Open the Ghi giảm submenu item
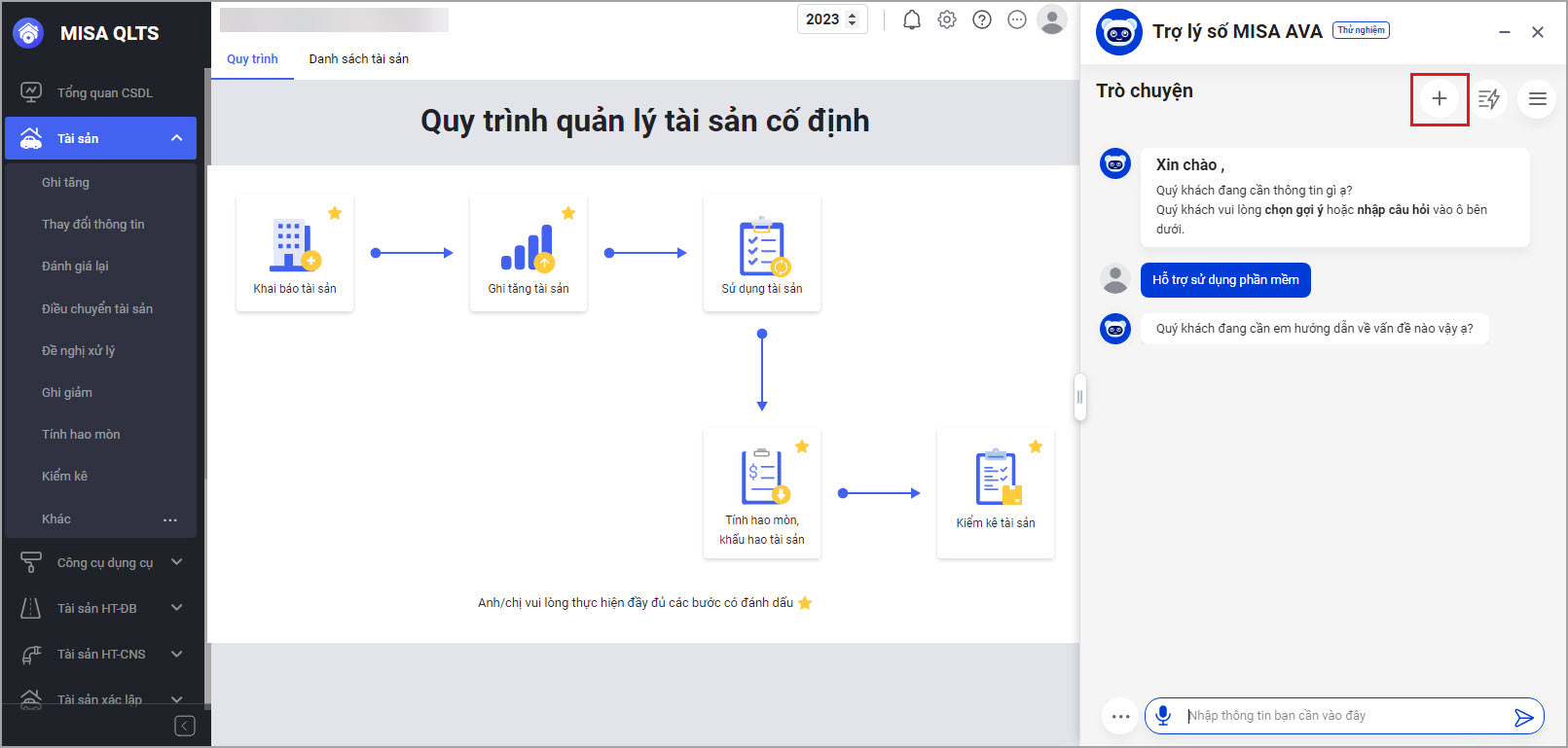The image size is (1568, 748). (x=67, y=392)
